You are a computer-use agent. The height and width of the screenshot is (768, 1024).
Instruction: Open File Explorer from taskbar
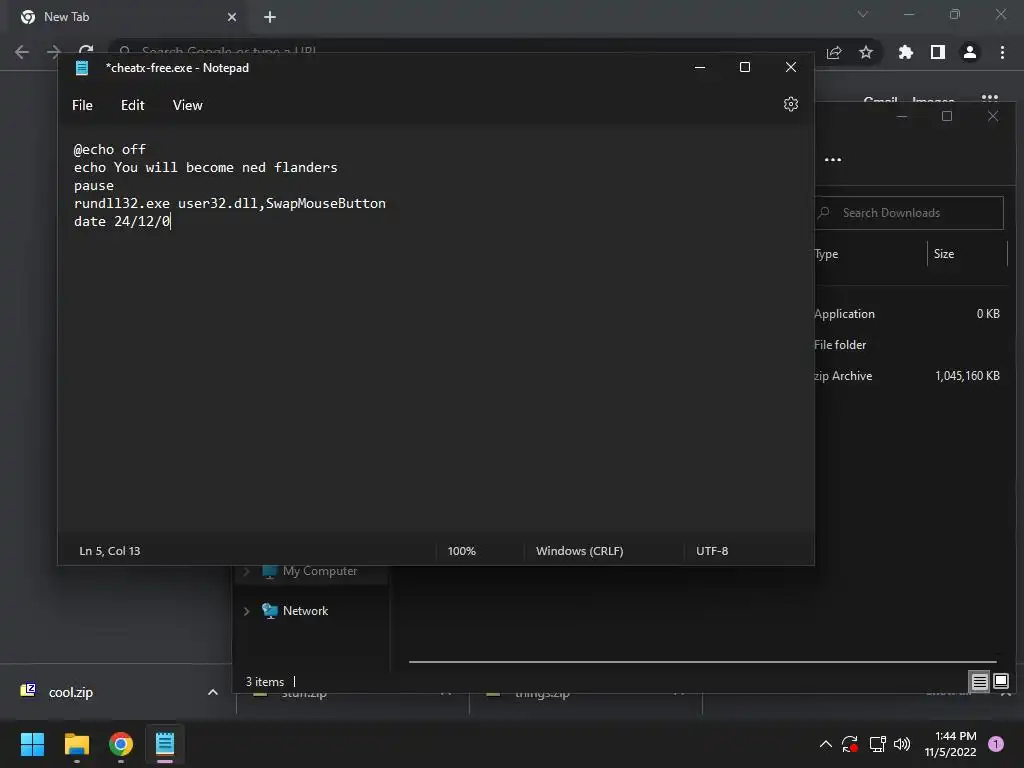coord(76,744)
